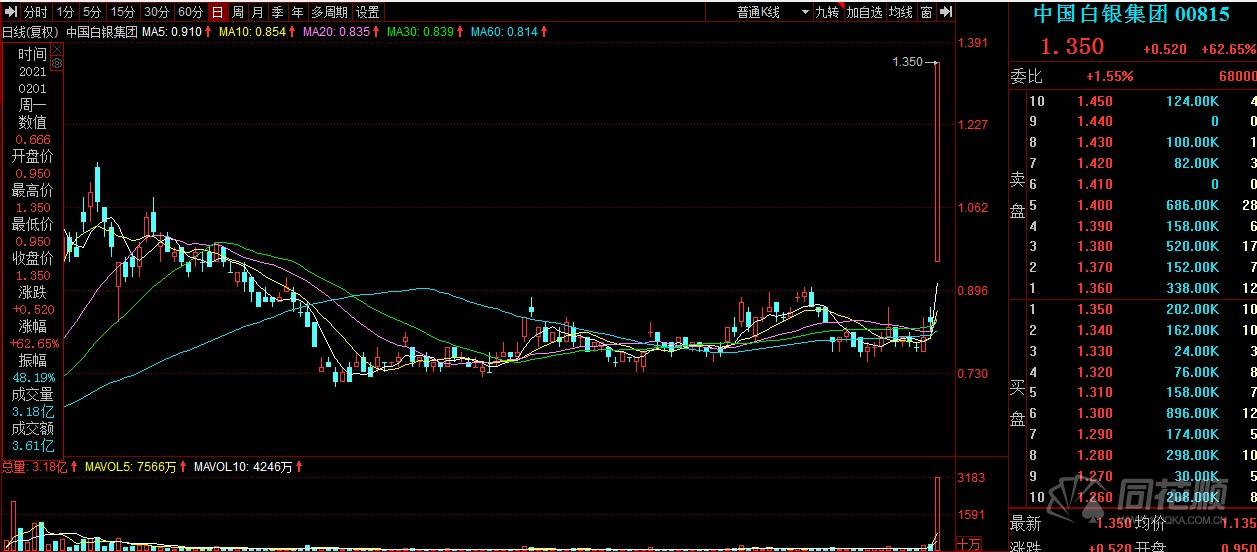Click the 1.350 price callout on chart

(907, 62)
